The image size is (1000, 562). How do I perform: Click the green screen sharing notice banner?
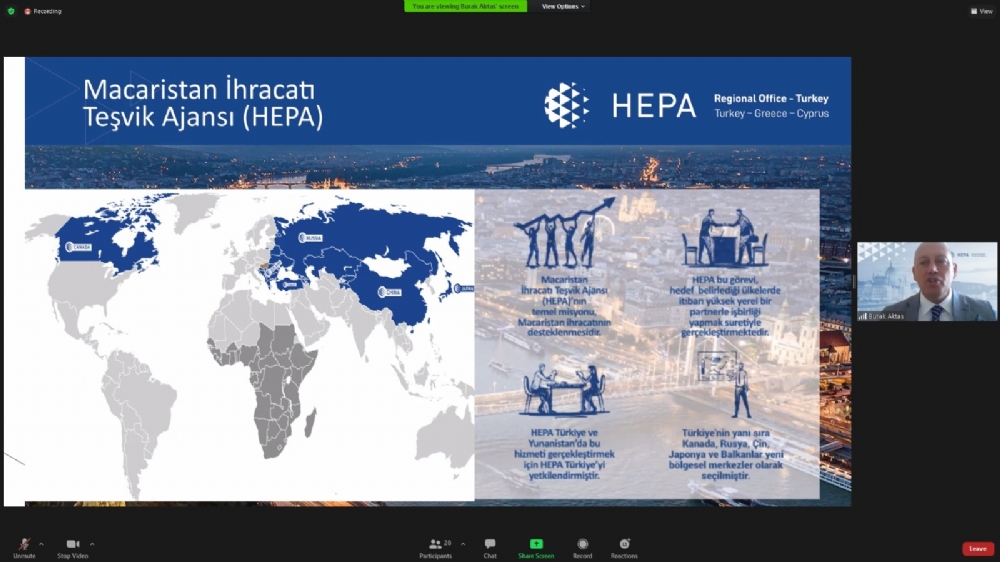(x=466, y=6)
